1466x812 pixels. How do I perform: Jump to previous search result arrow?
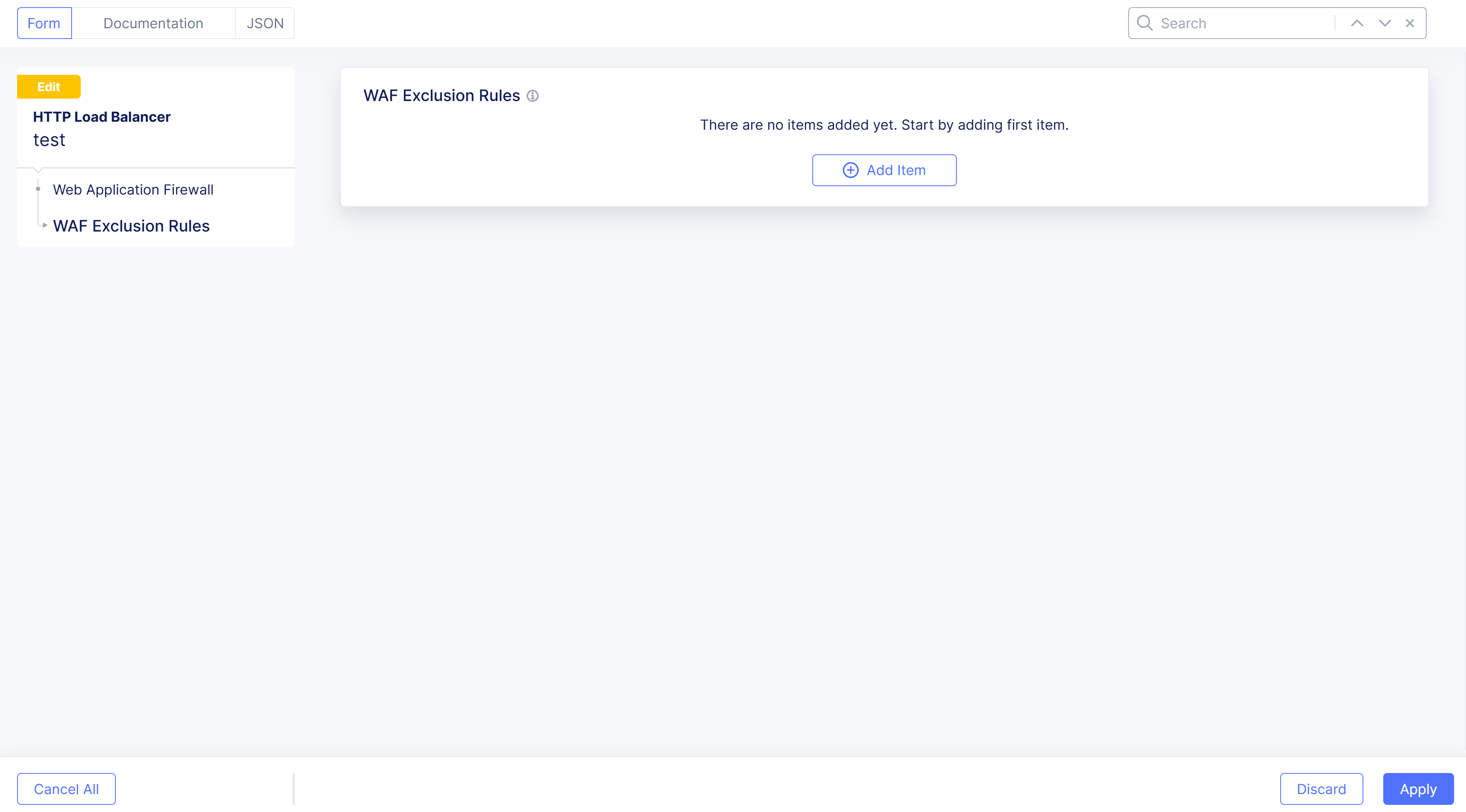point(1357,23)
